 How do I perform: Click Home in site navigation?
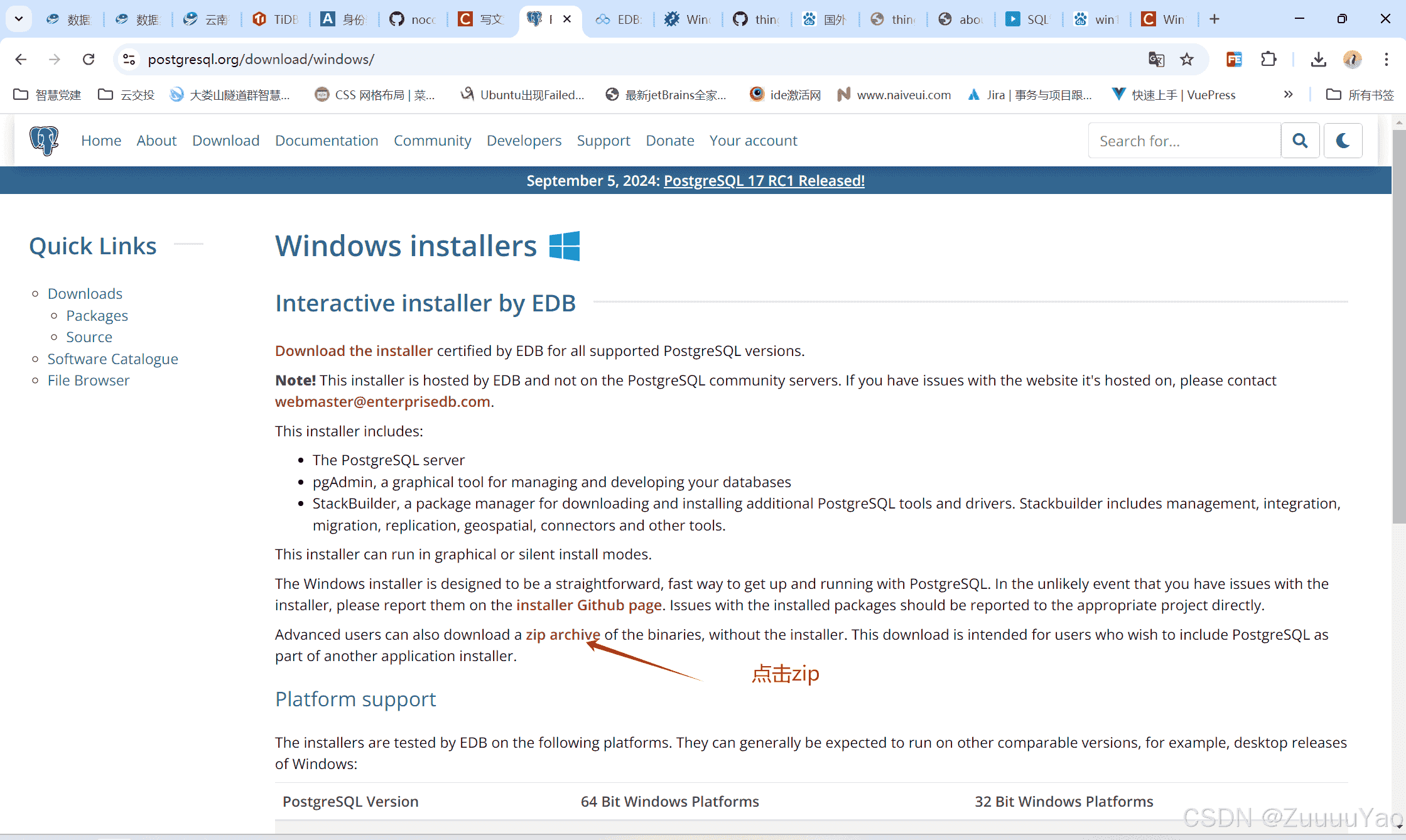pyautogui.click(x=101, y=141)
